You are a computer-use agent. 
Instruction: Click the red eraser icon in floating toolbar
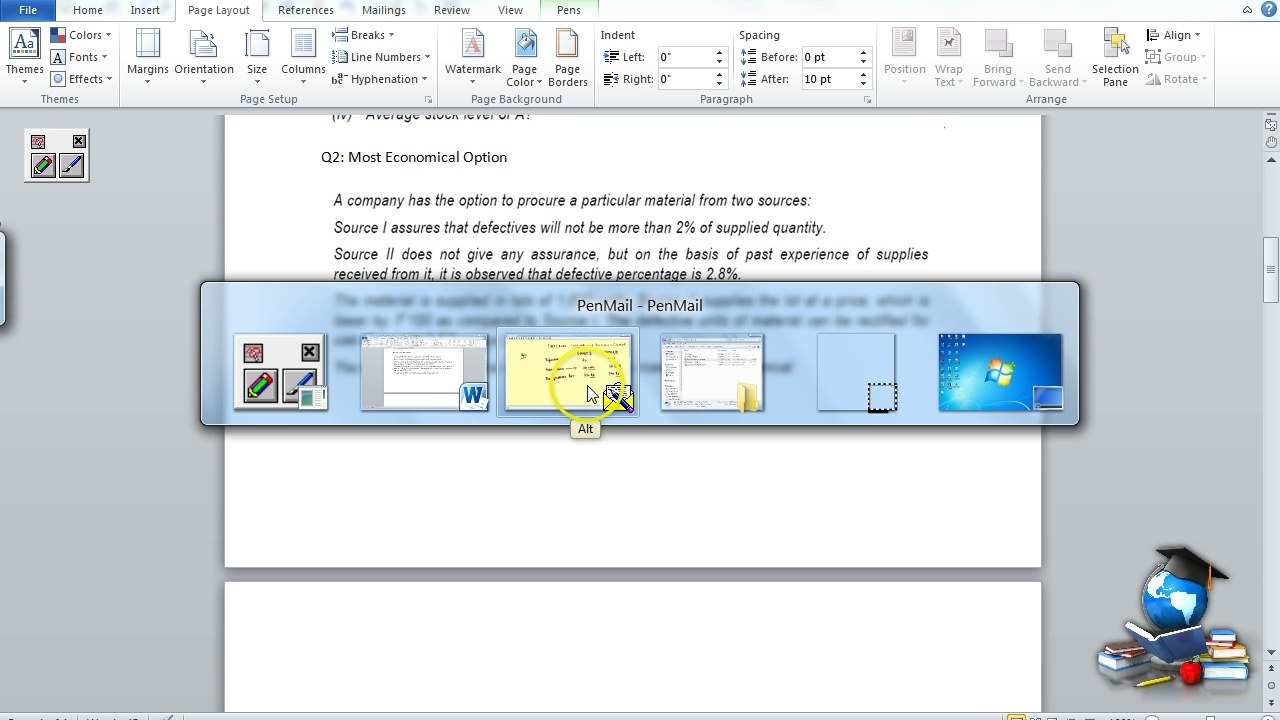[x=38, y=142]
